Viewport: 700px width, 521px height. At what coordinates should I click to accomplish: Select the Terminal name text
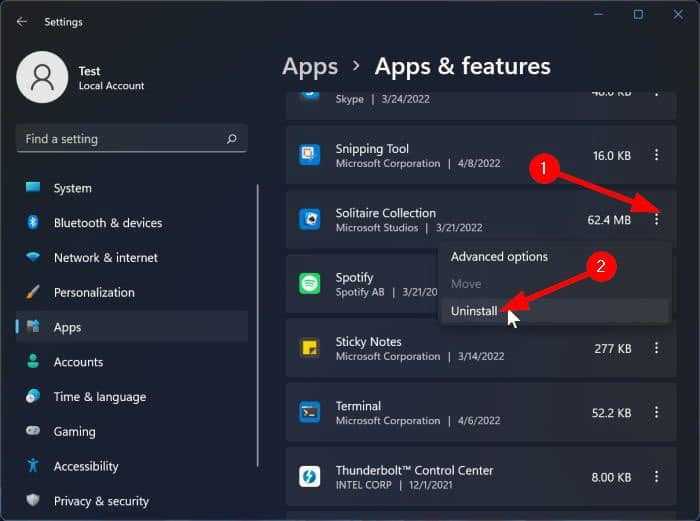tap(358, 406)
